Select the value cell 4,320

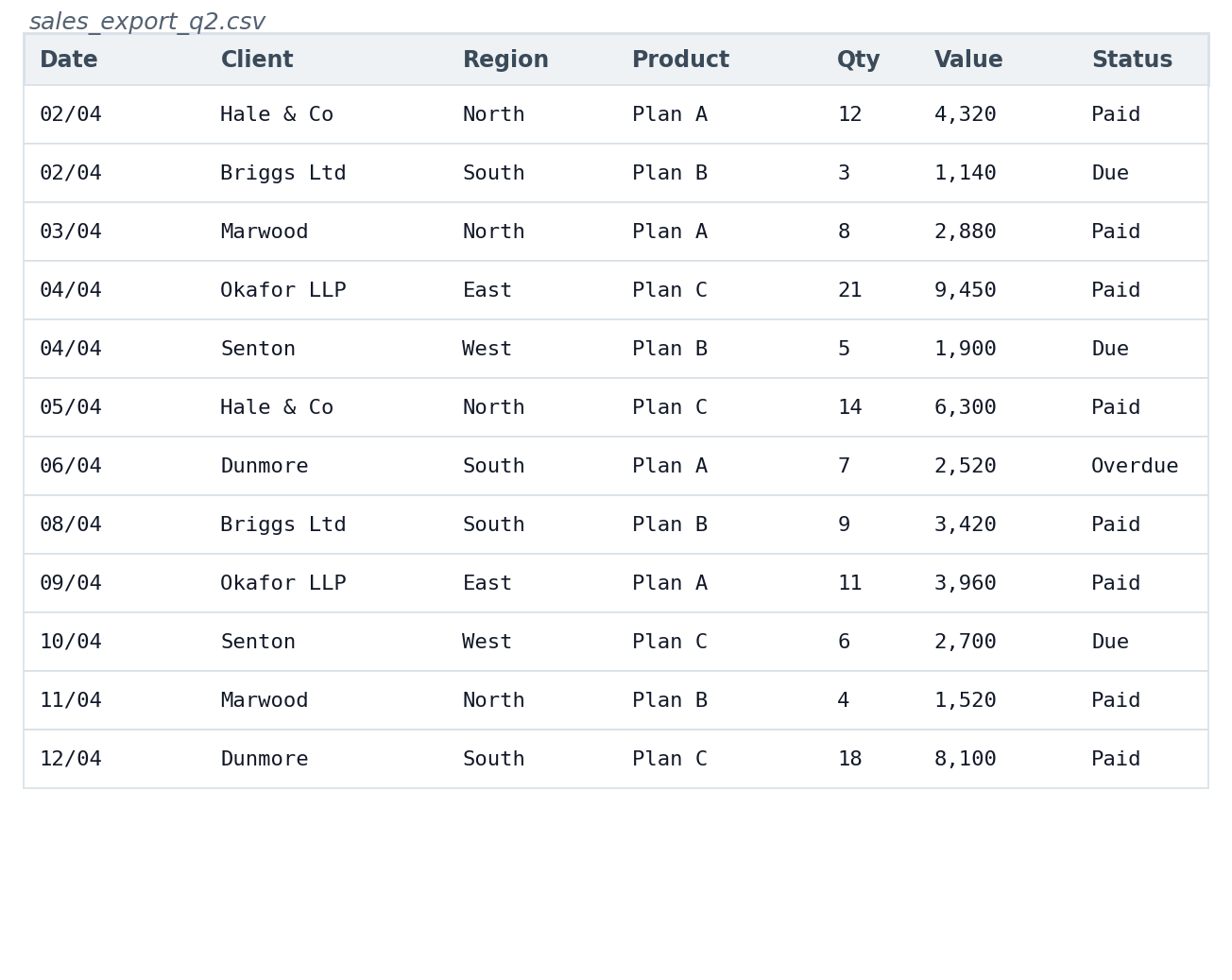pos(965,115)
